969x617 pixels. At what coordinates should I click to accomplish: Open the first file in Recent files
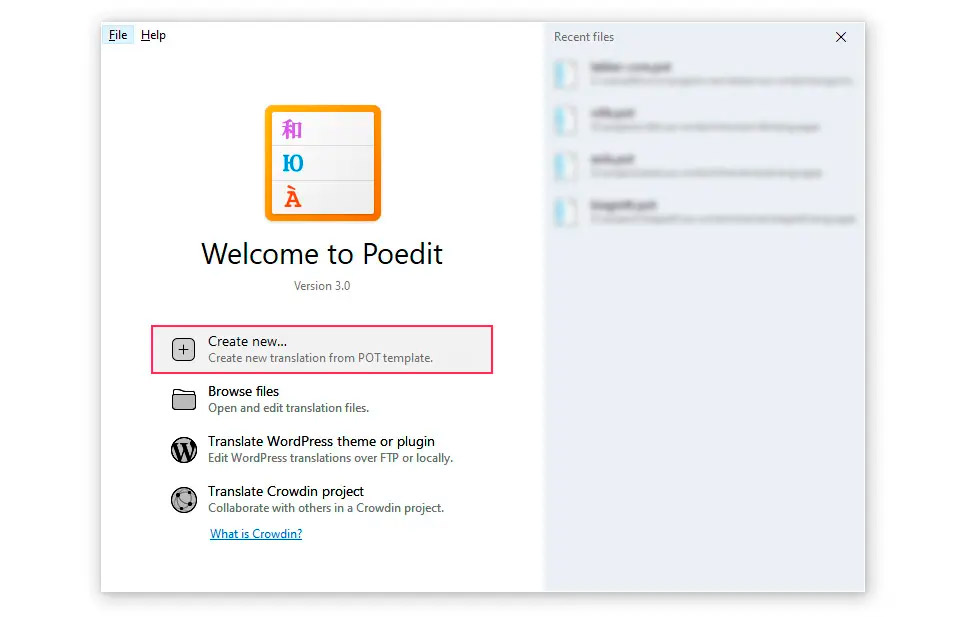pos(630,68)
